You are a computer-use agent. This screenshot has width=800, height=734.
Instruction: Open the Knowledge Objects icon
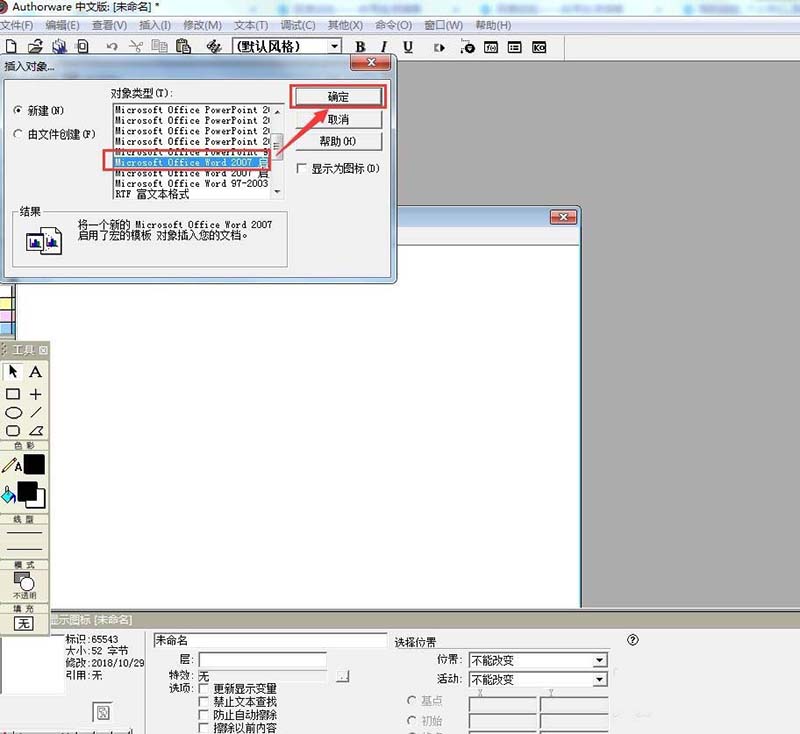point(539,47)
